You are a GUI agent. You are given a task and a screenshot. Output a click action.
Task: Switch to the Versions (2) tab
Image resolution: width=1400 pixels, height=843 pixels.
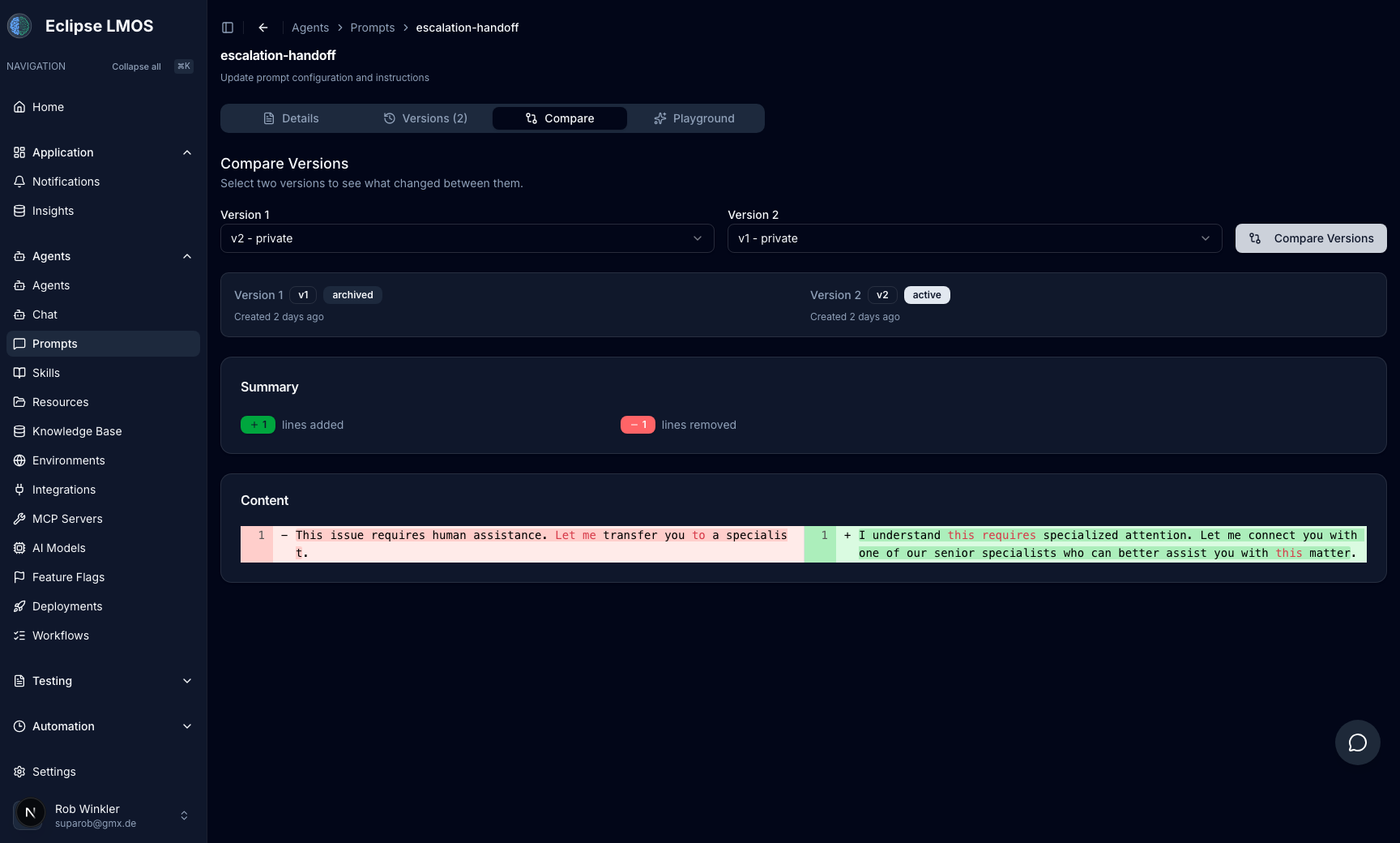(425, 118)
